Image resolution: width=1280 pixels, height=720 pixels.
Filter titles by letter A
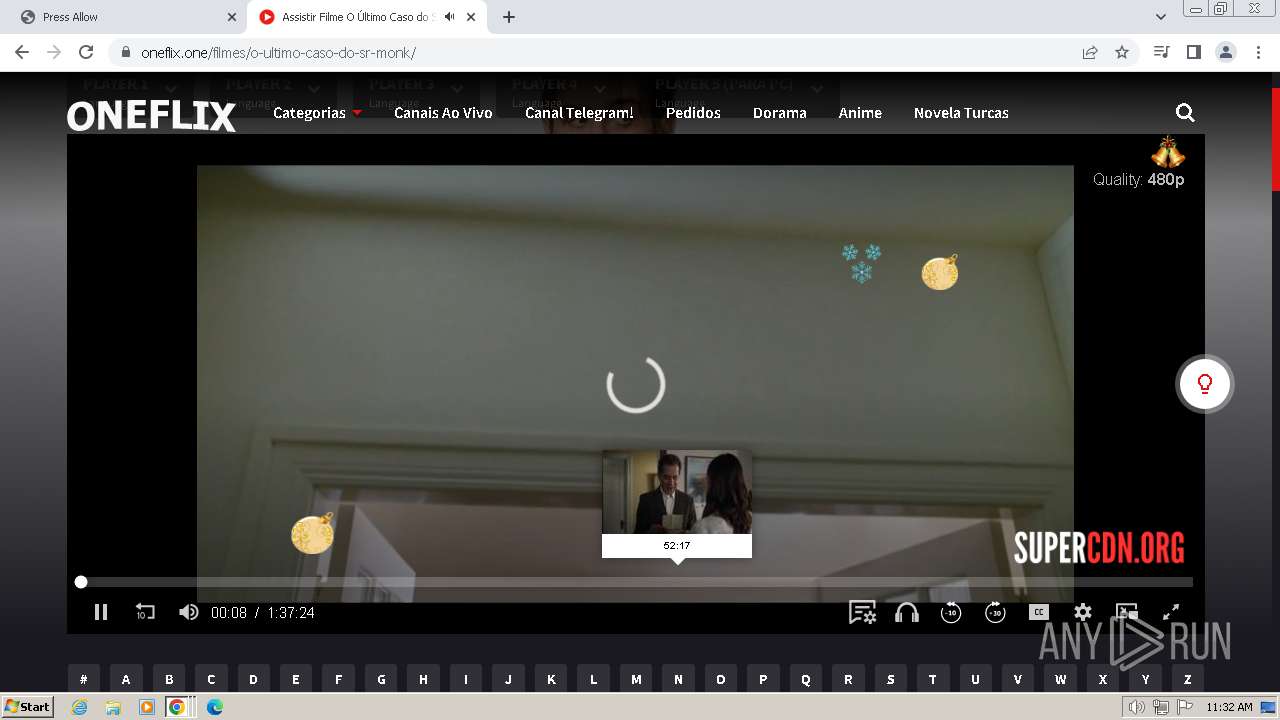pyautogui.click(x=126, y=679)
